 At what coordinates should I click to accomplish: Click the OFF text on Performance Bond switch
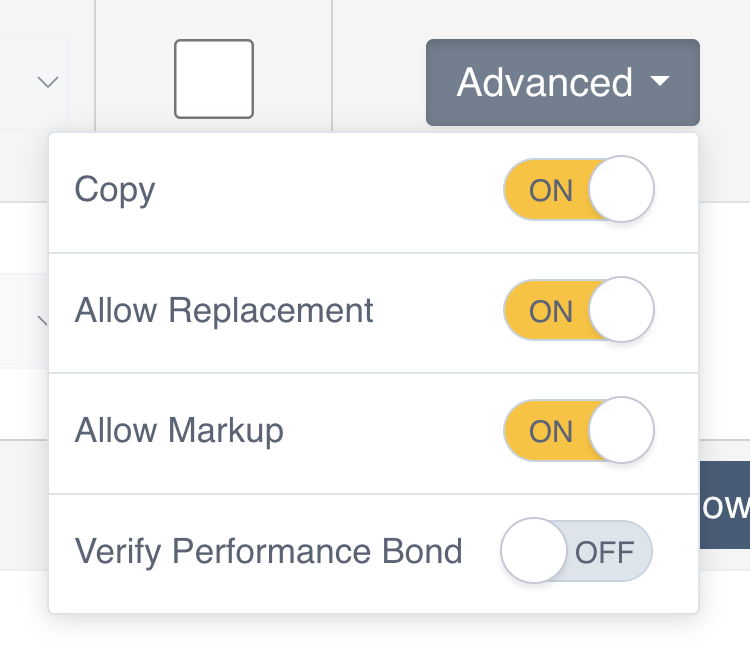click(x=605, y=552)
